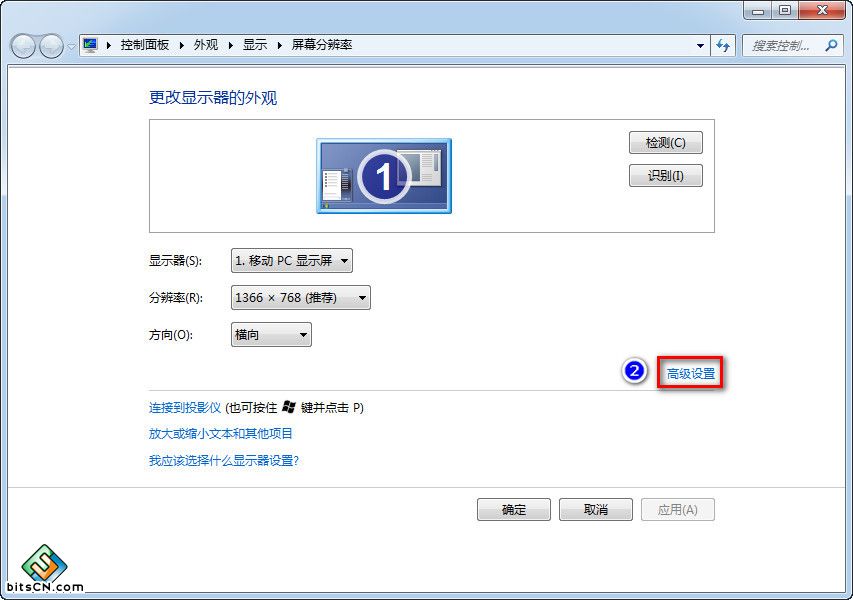
Task: Open 放大或缩小文本和其他项目 link
Action: (x=221, y=434)
